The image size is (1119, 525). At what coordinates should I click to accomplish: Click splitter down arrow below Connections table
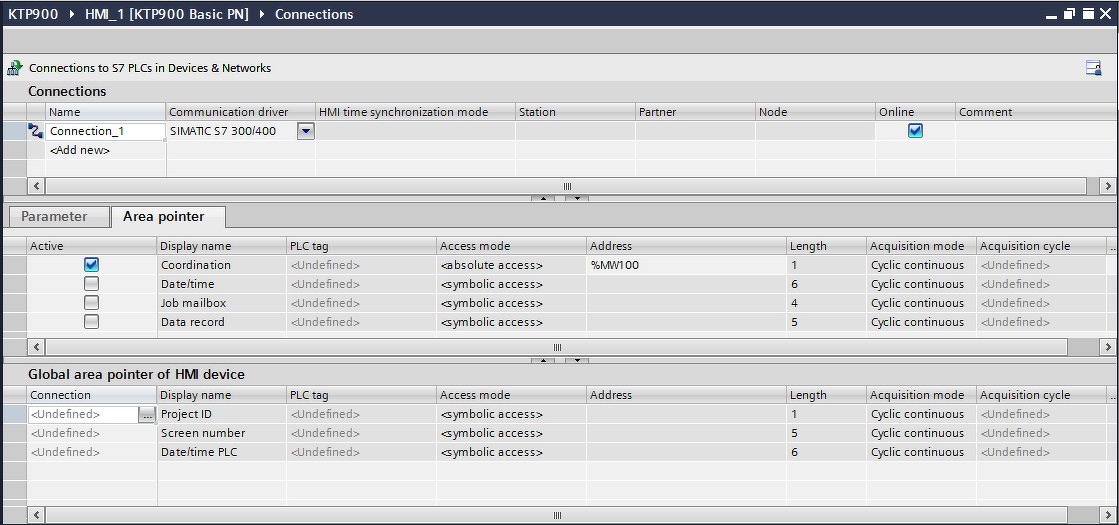pos(575,199)
